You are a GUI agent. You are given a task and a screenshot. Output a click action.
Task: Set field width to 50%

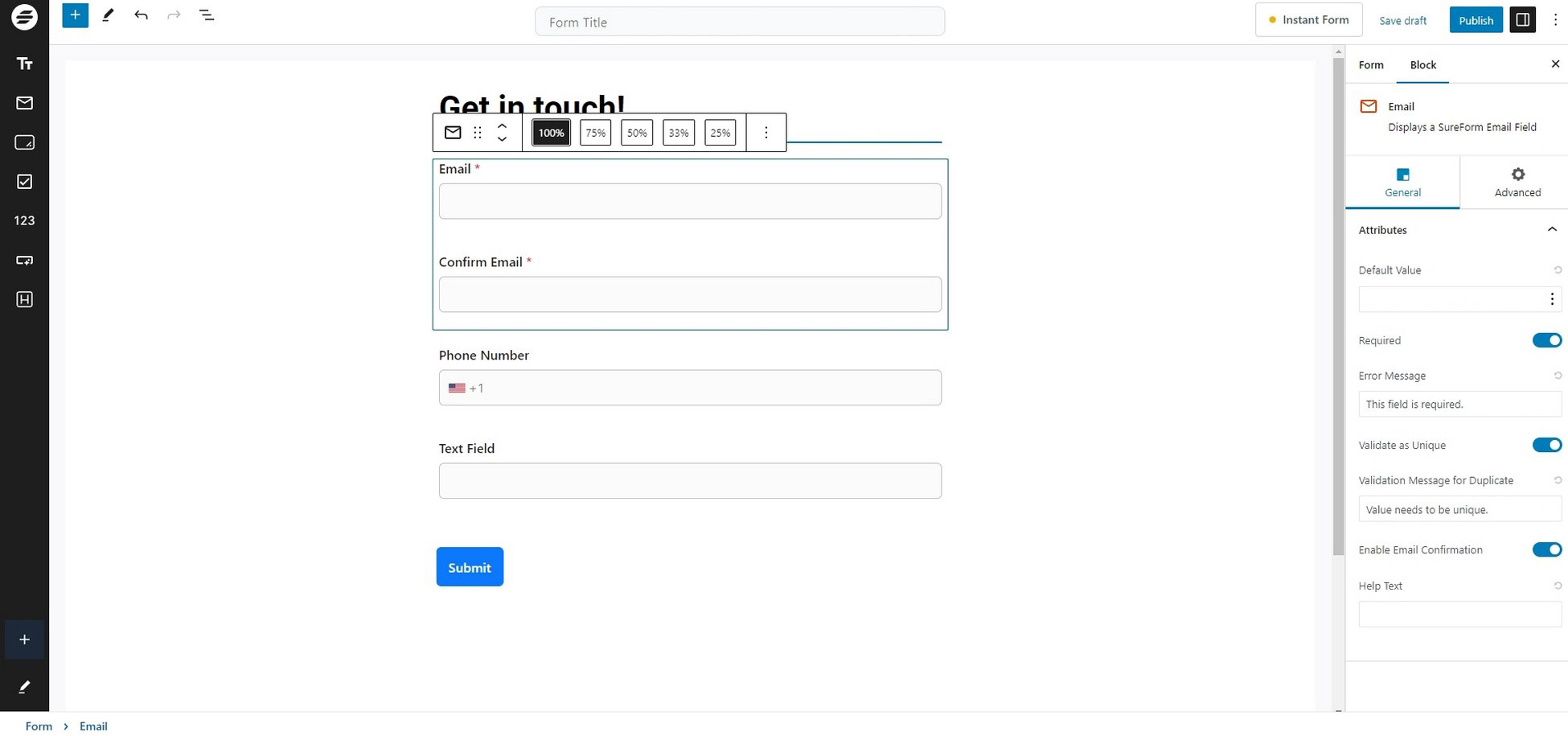pyautogui.click(x=637, y=133)
